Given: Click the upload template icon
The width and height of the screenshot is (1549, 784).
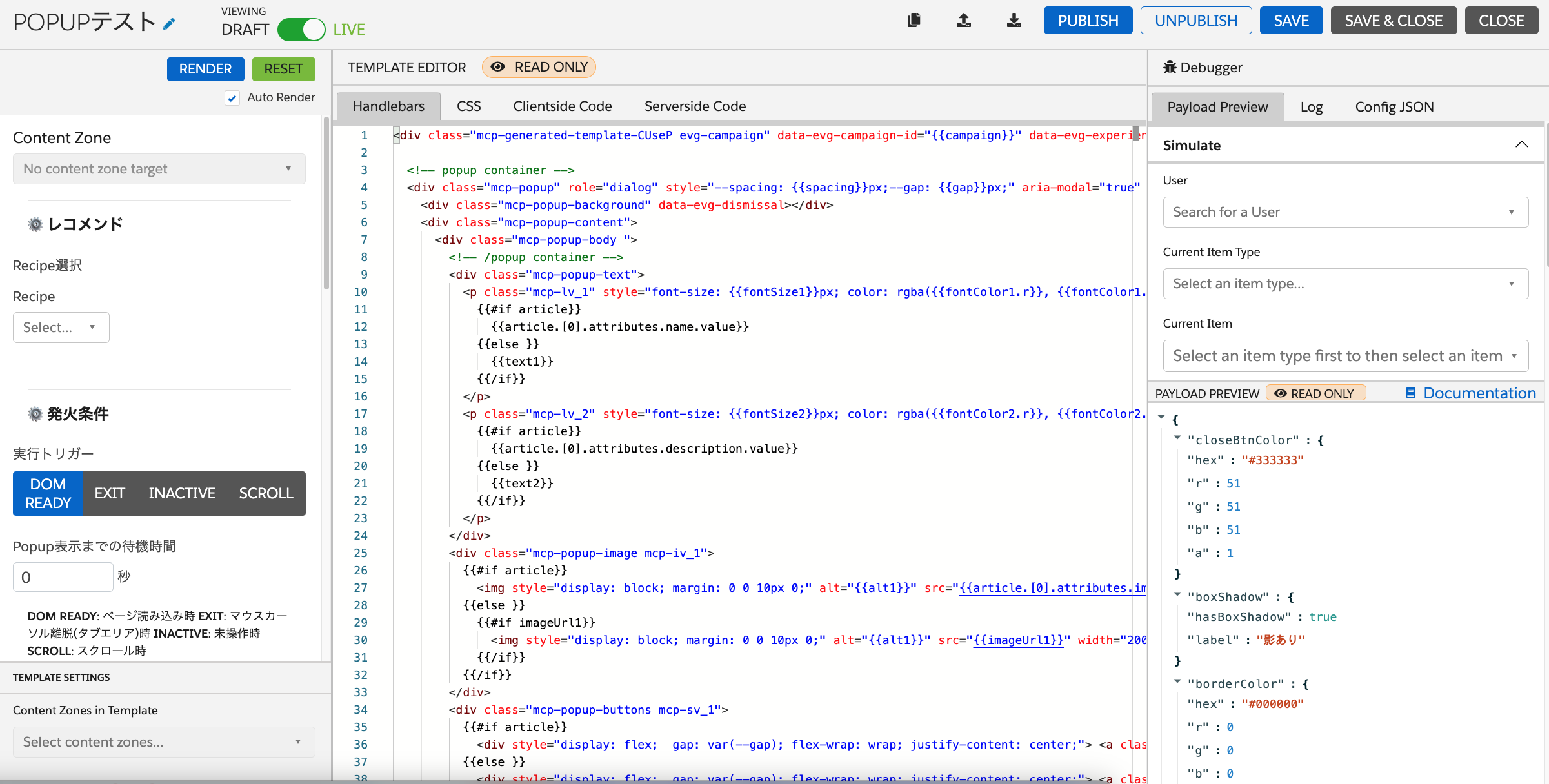Looking at the screenshot, I should pos(964,21).
